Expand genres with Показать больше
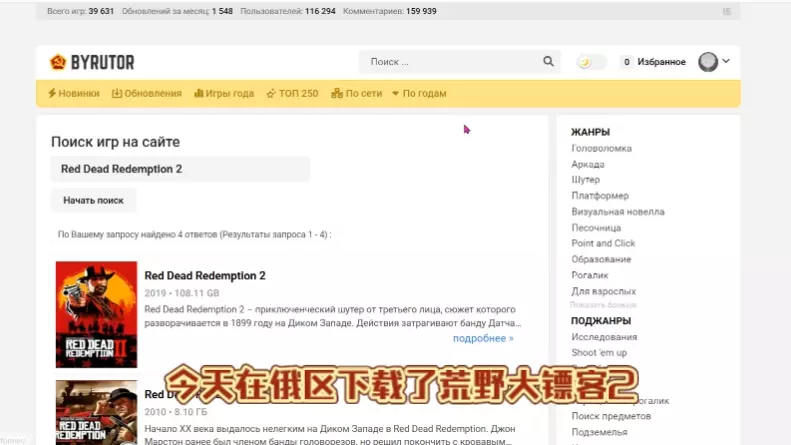The height and width of the screenshot is (445, 791). coord(603,305)
